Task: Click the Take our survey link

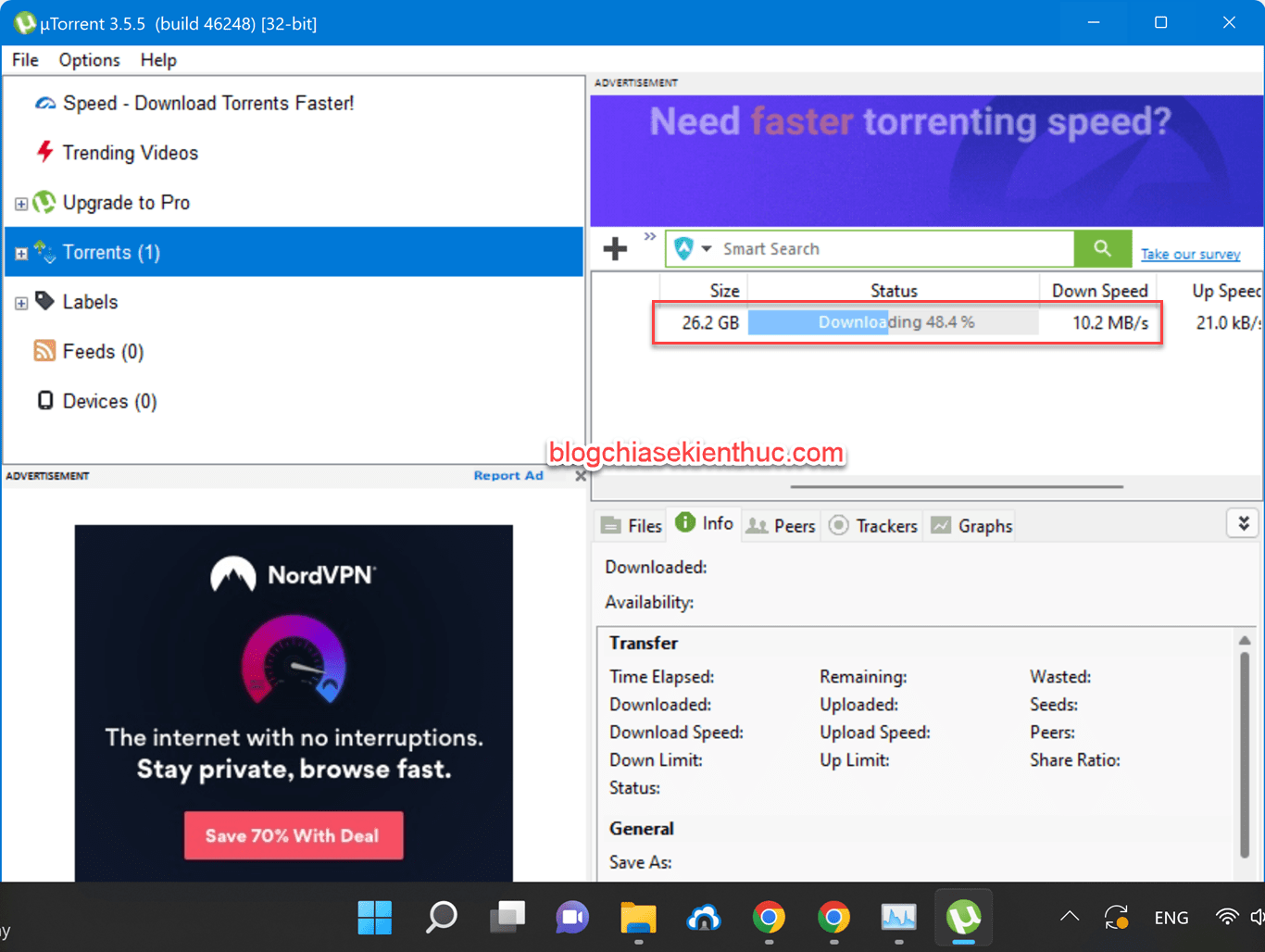Action: coord(1191,253)
